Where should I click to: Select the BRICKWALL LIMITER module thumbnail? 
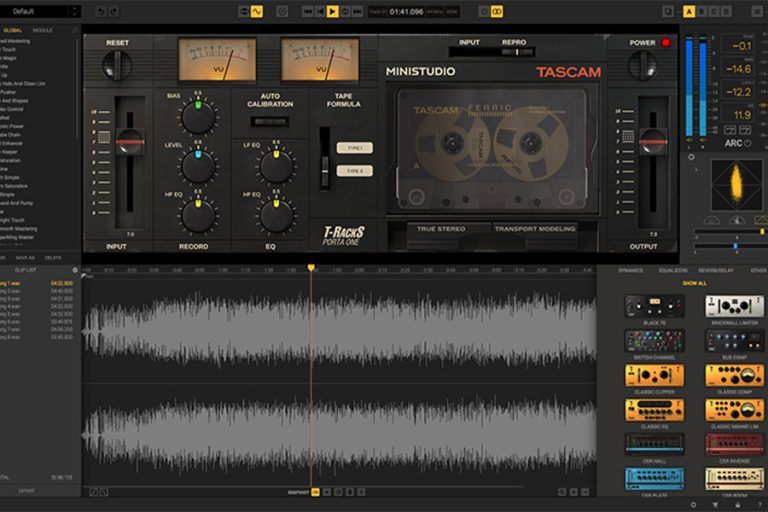click(734, 306)
